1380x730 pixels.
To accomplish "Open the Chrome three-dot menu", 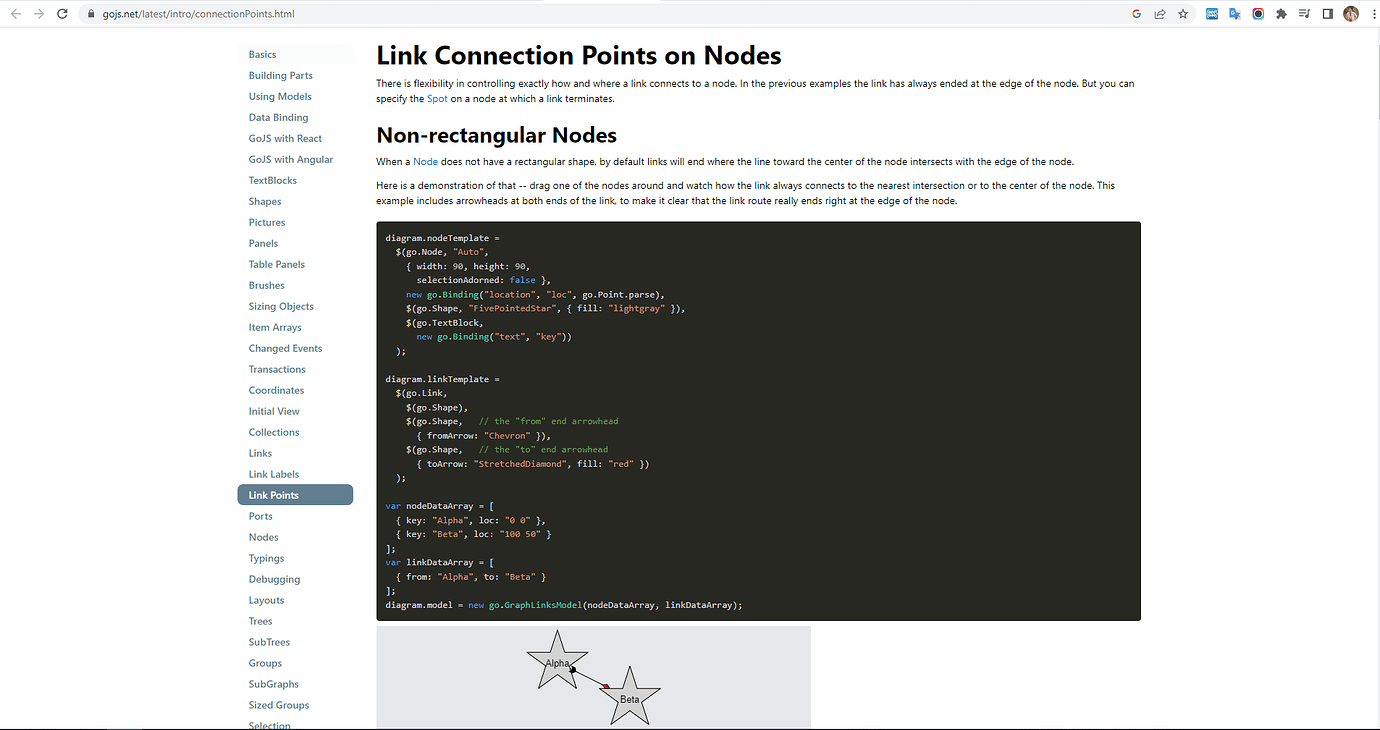I will point(1372,14).
